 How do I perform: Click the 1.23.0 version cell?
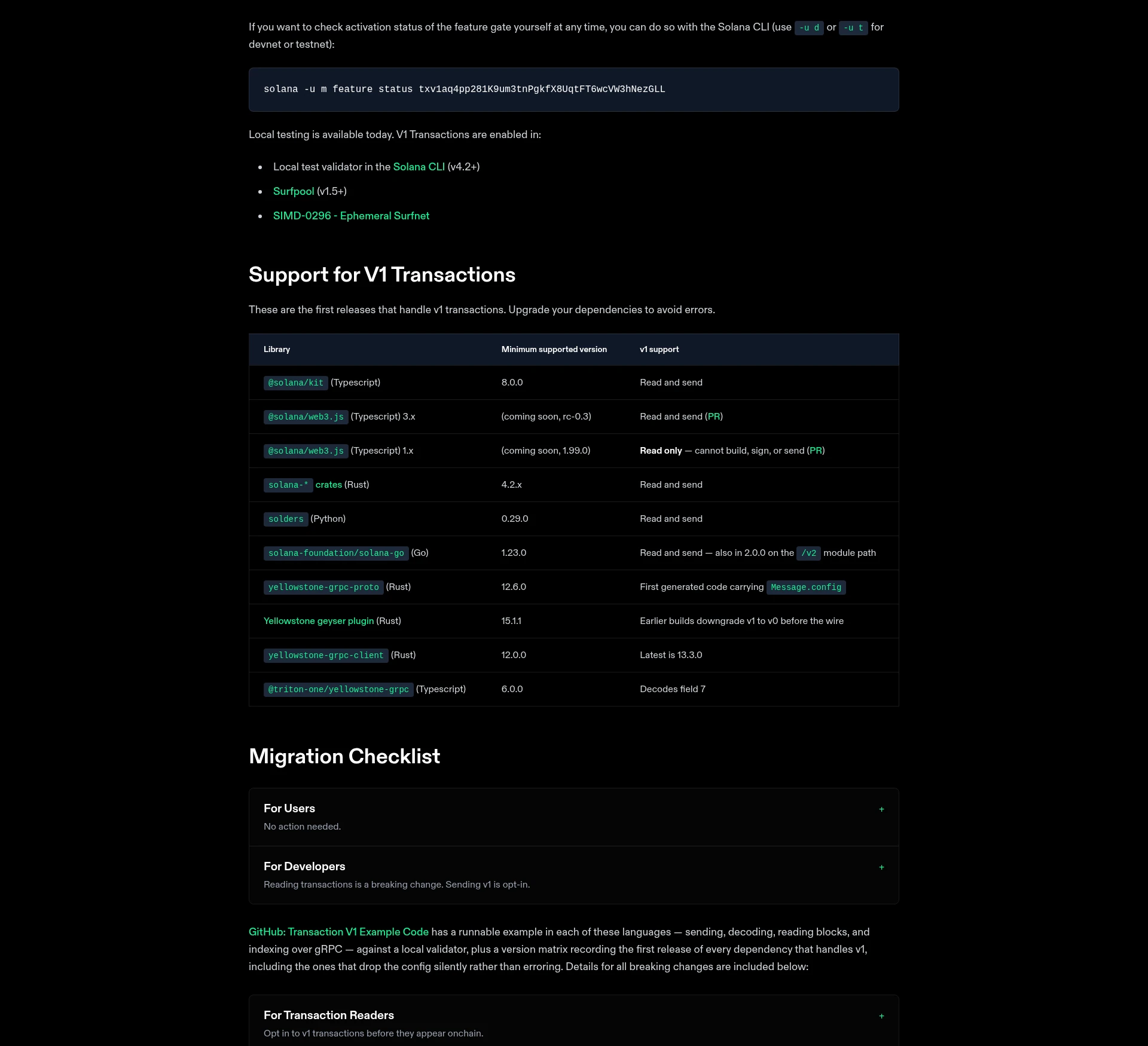click(514, 553)
